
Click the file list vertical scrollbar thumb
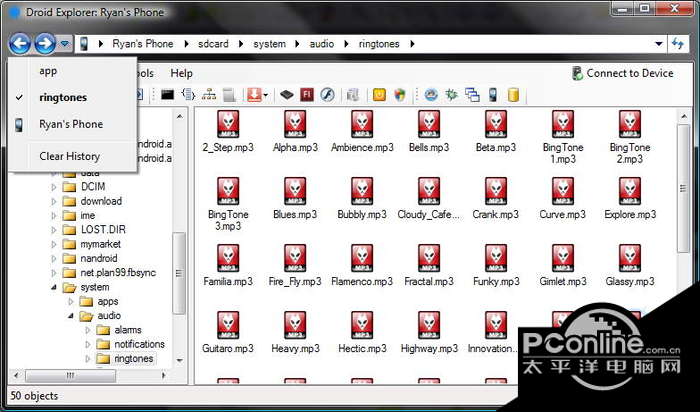684,188
